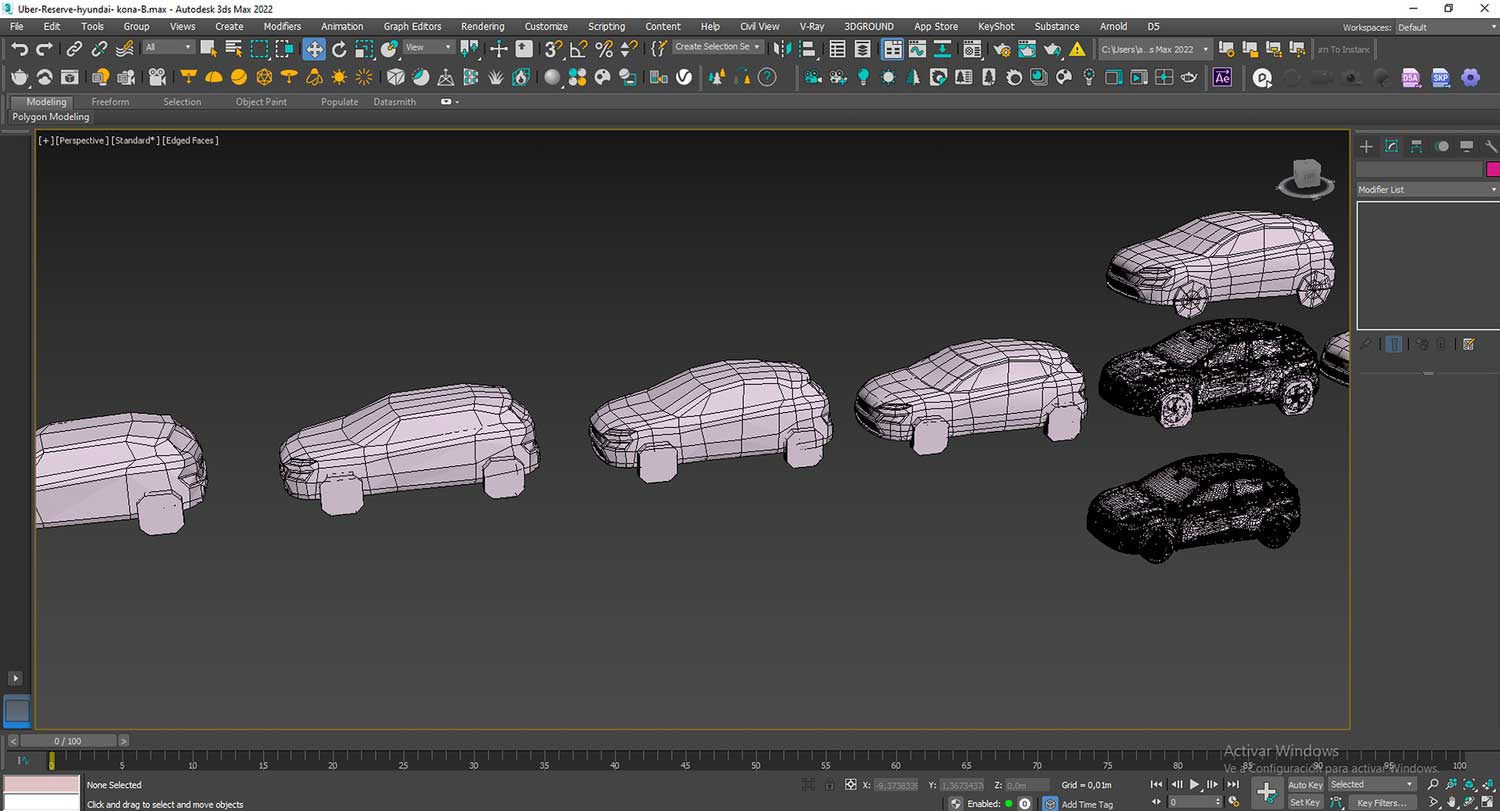Viewport: 1500px width, 811px height.
Task: Click the Set Key button
Action: click(1305, 802)
